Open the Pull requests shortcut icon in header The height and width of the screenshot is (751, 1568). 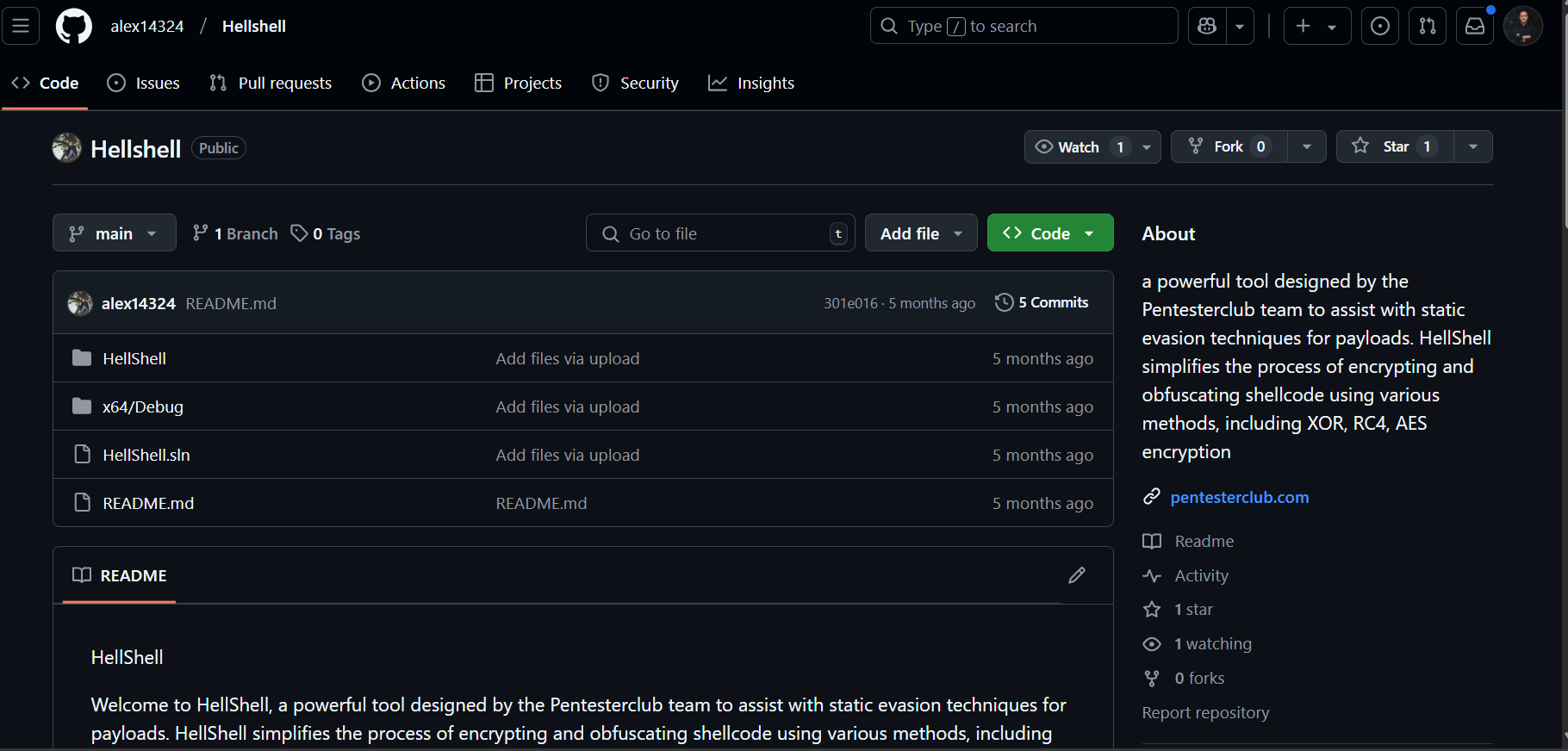[1428, 26]
